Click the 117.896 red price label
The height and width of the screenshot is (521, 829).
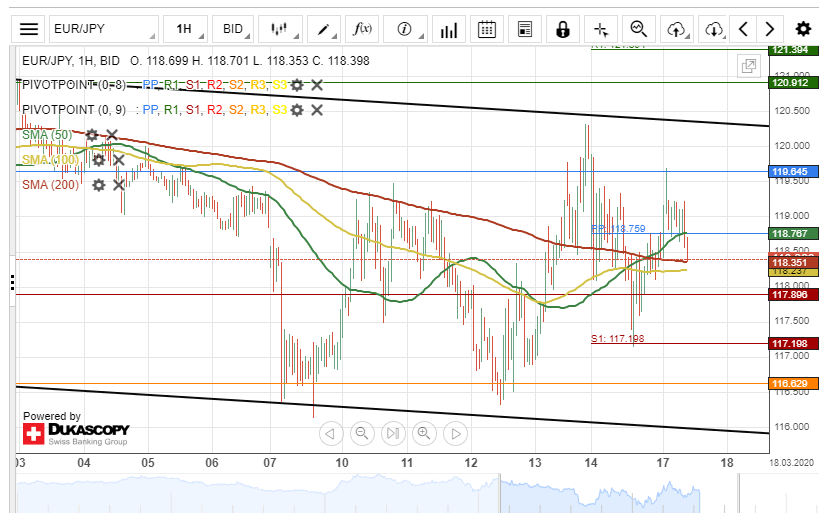click(x=794, y=295)
